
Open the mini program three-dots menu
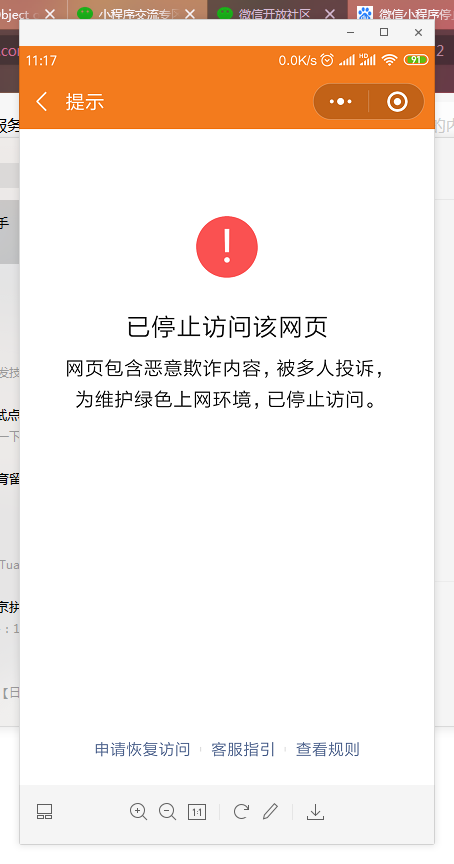(340, 101)
